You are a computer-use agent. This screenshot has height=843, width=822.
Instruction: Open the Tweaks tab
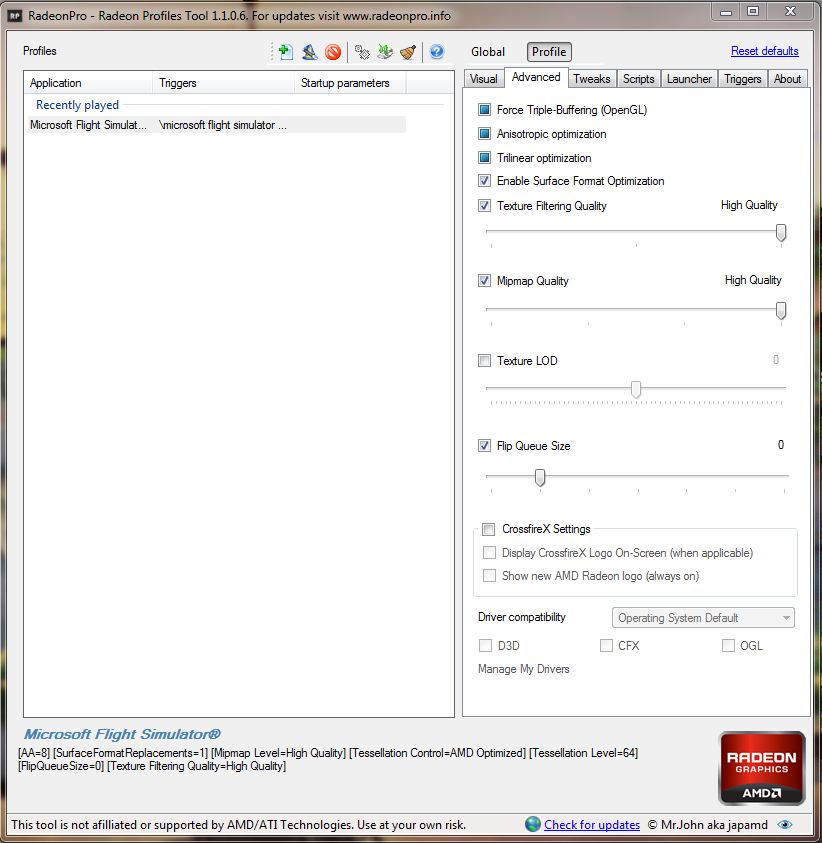(x=592, y=78)
